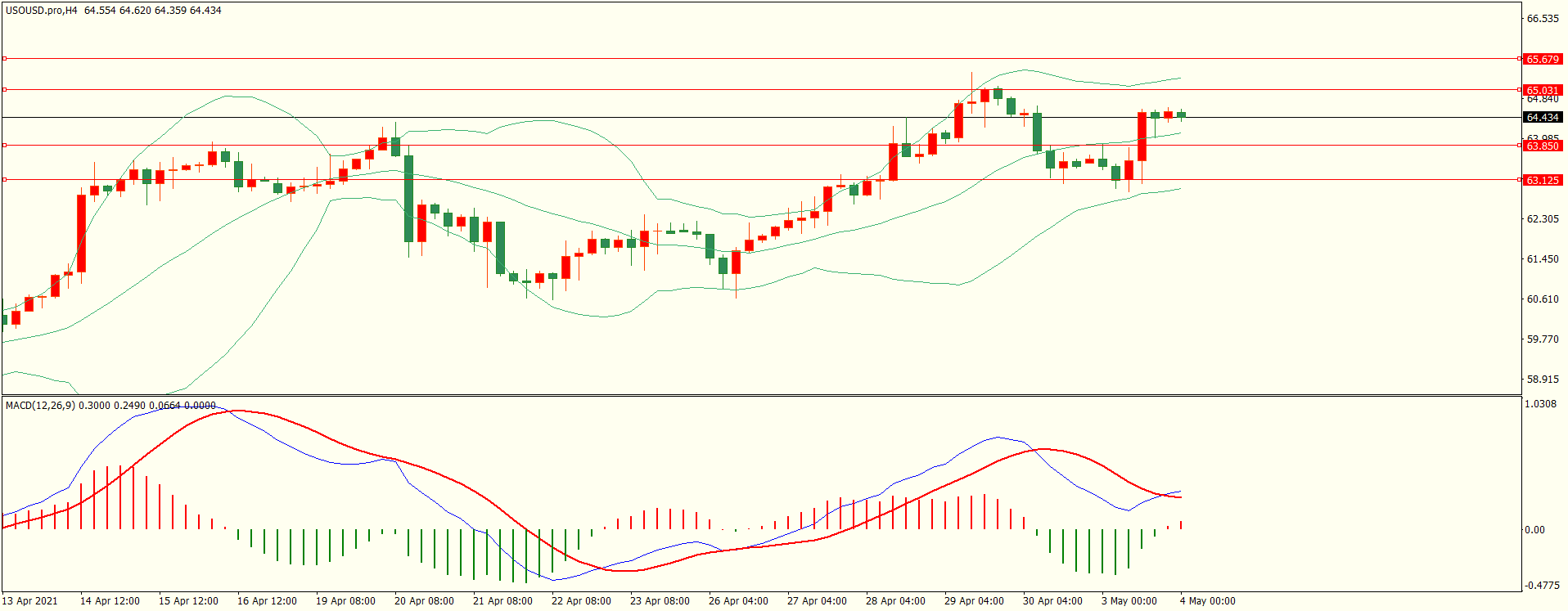Click the 1.0308 value on MACD scale

click(x=1542, y=404)
